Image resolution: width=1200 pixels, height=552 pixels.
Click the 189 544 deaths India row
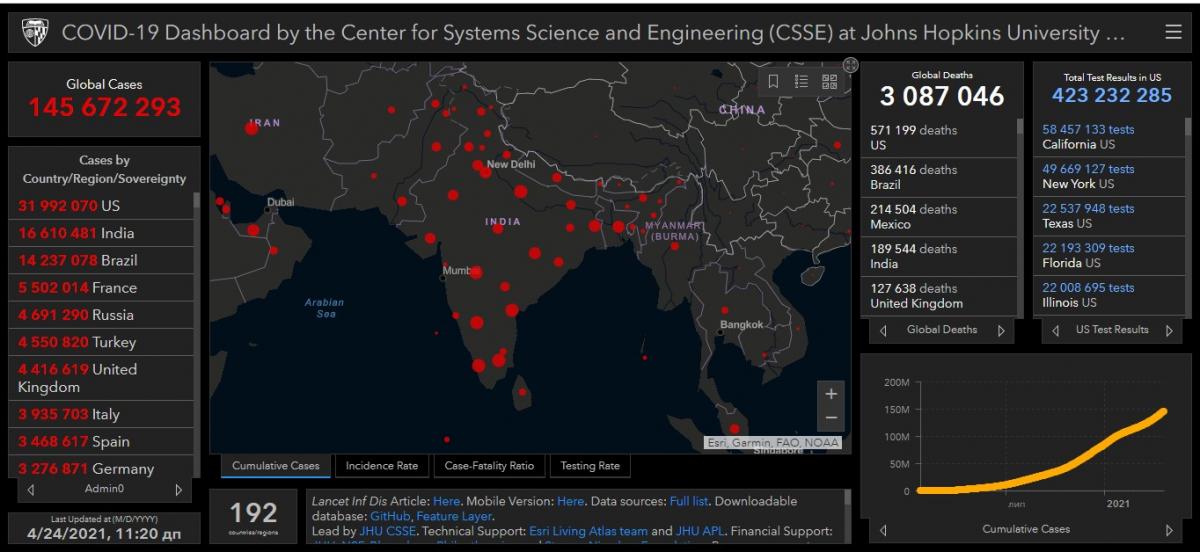pos(938,256)
